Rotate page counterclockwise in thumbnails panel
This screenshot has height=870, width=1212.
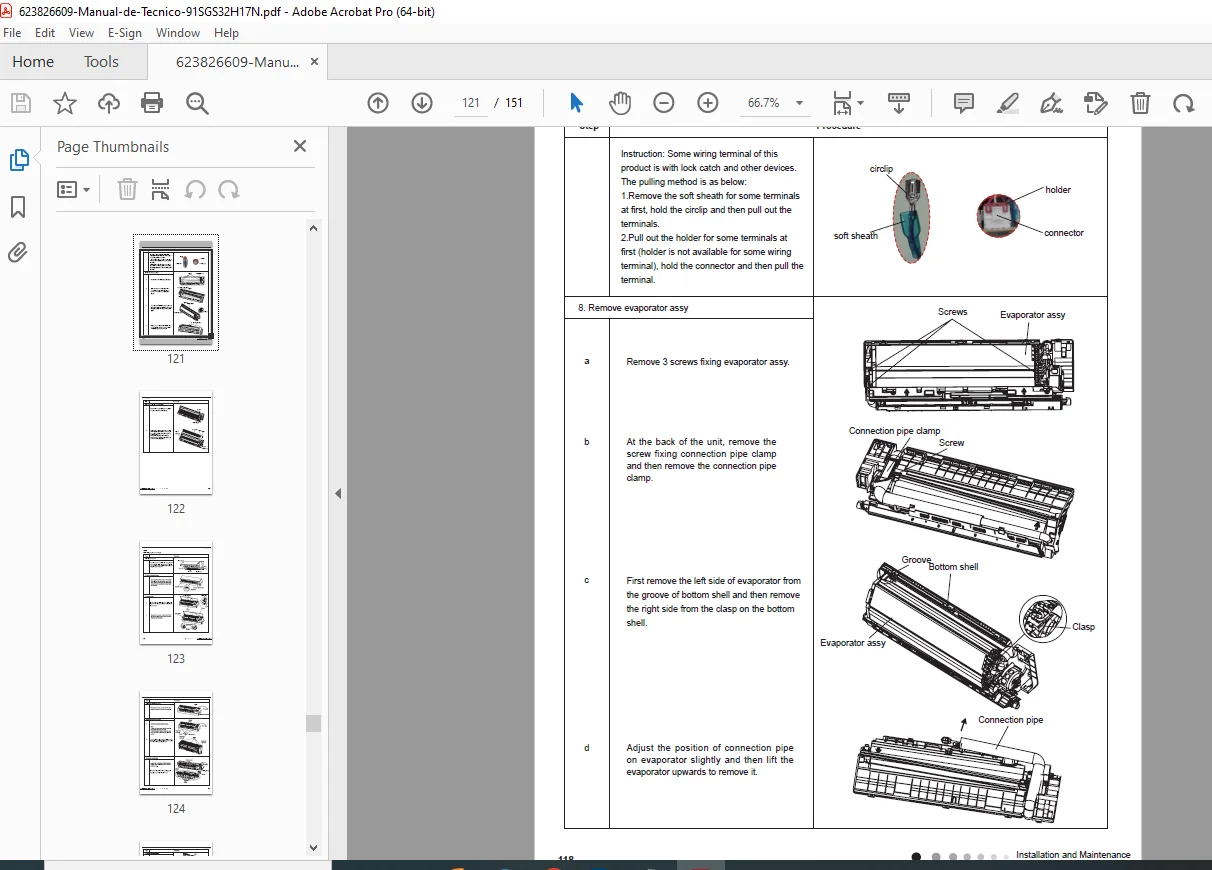coord(195,189)
